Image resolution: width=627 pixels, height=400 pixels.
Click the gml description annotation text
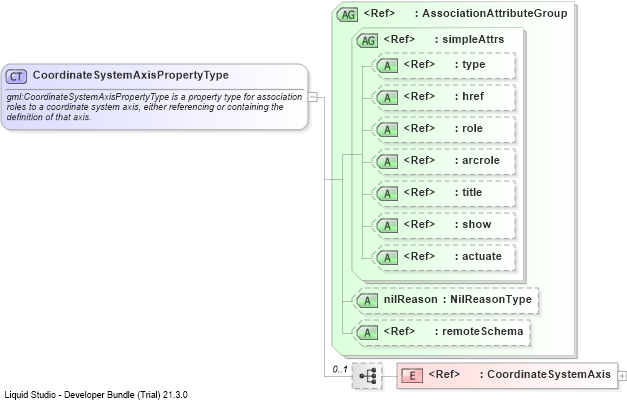[154, 107]
